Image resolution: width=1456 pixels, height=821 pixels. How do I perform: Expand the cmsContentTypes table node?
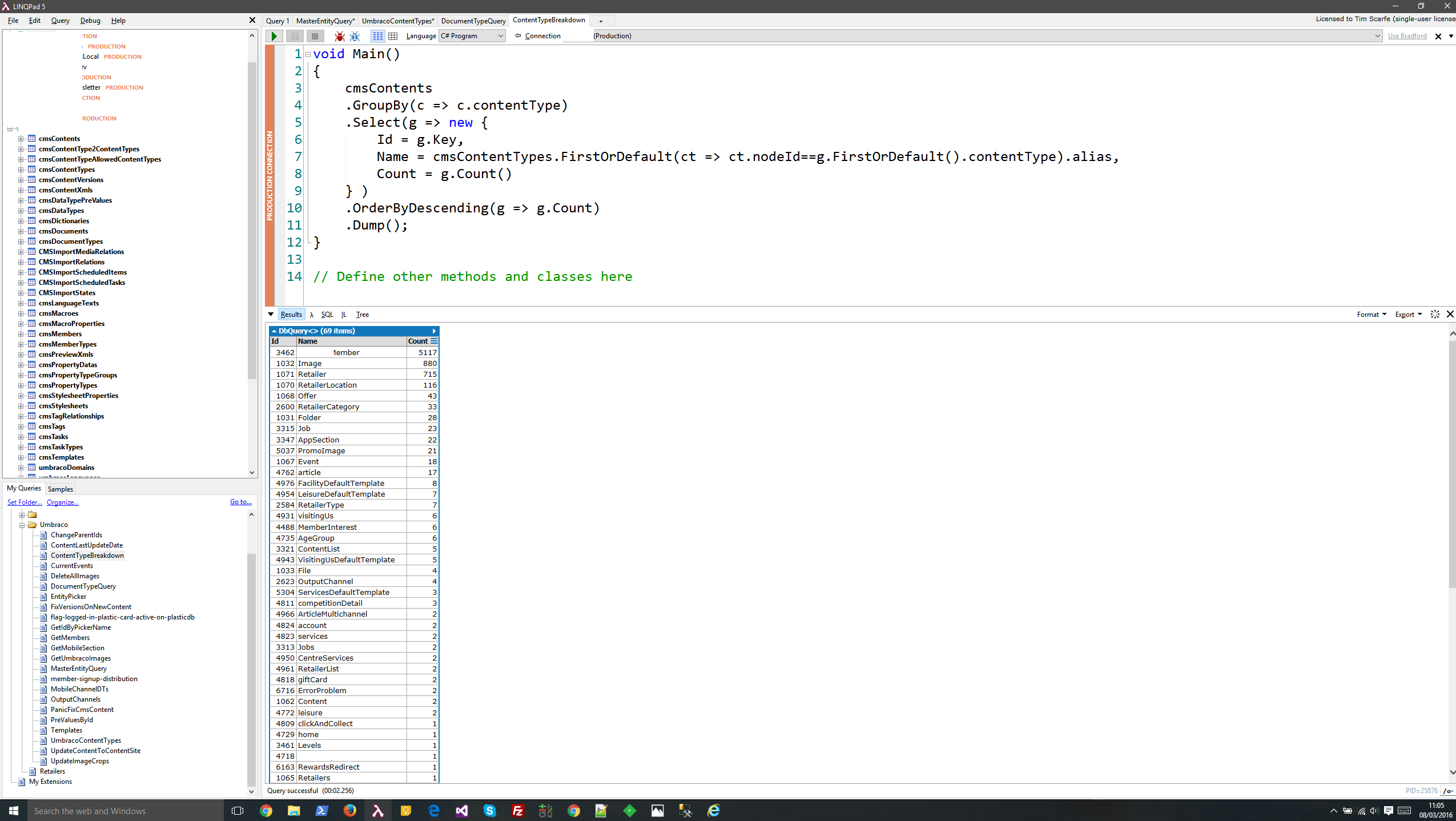pyautogui.click(x=21, y=170)
